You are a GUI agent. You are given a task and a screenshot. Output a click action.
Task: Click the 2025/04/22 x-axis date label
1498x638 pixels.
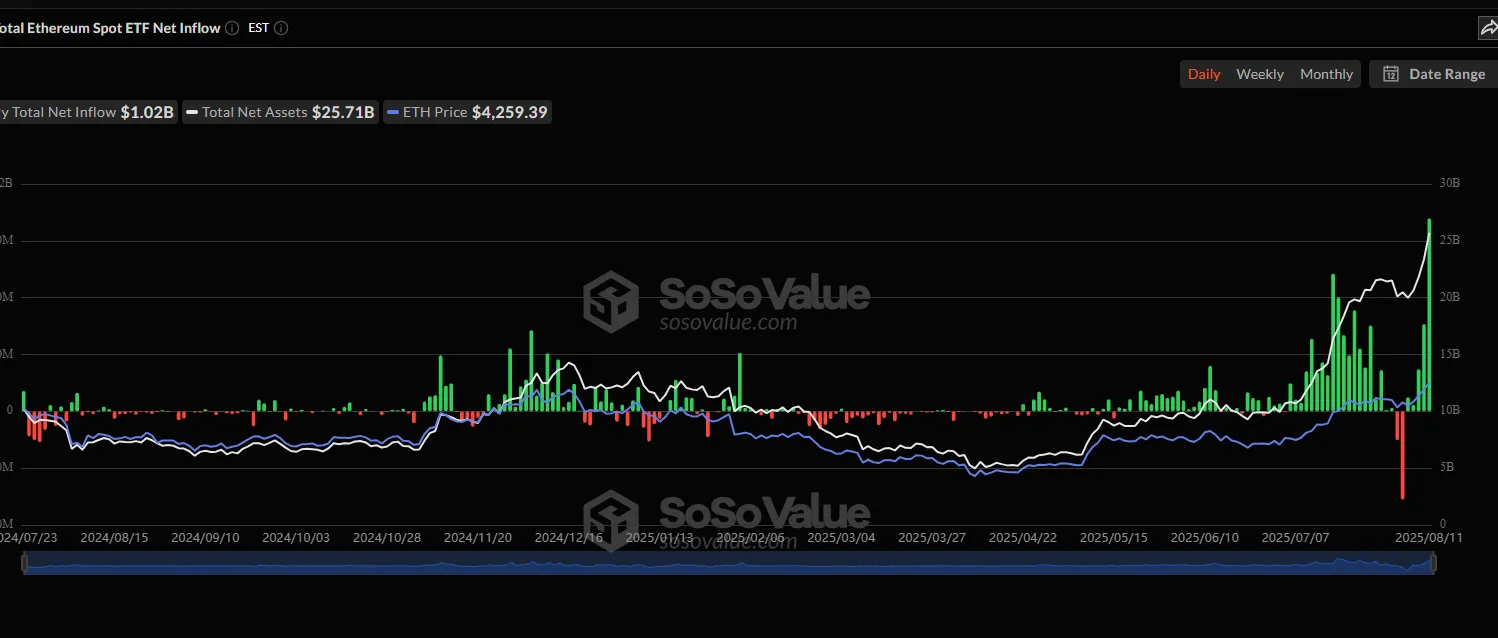1022,537
